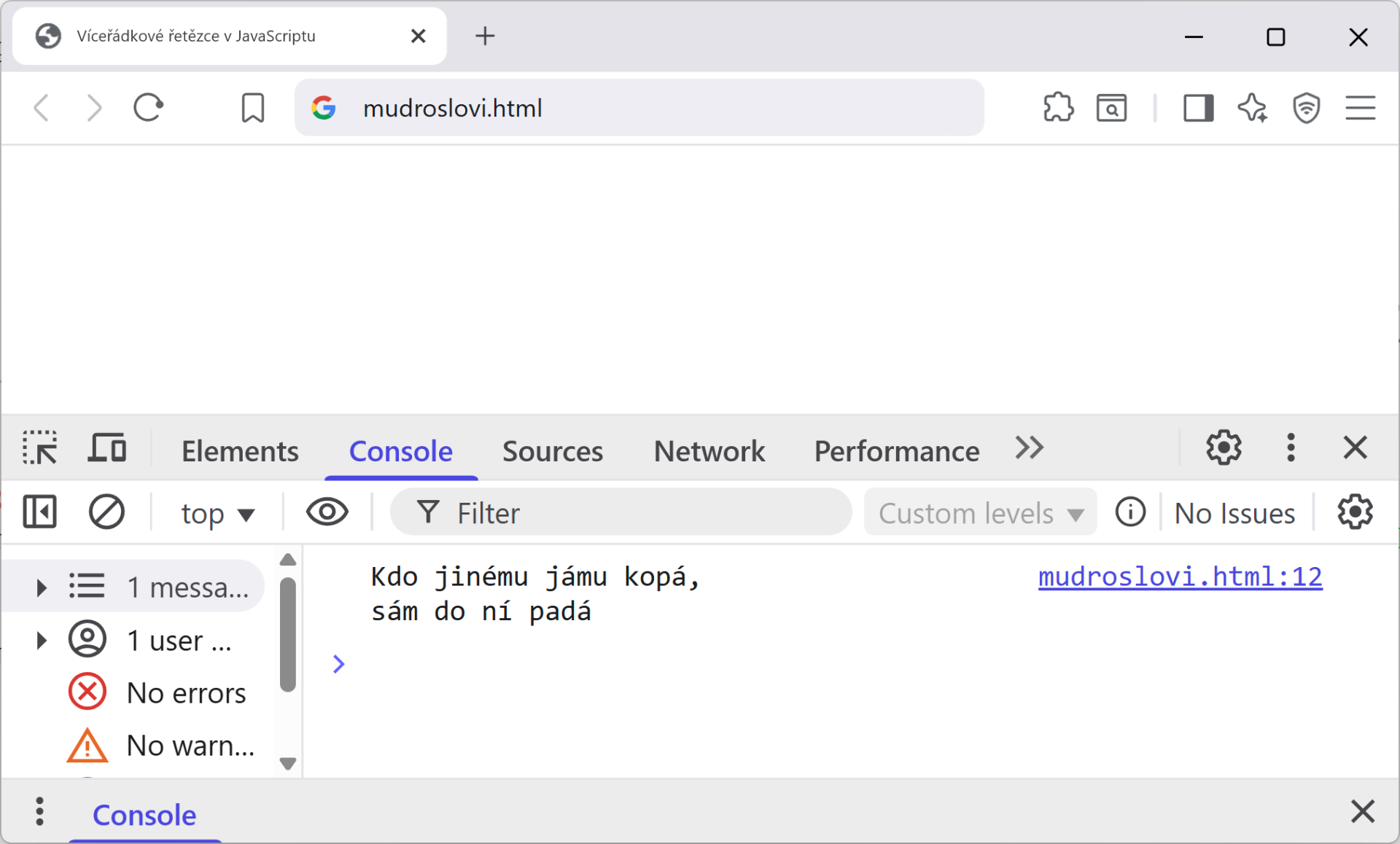
Task: Open the mudroslovi.html:12 source link
Action: [x=1180, y=577]
